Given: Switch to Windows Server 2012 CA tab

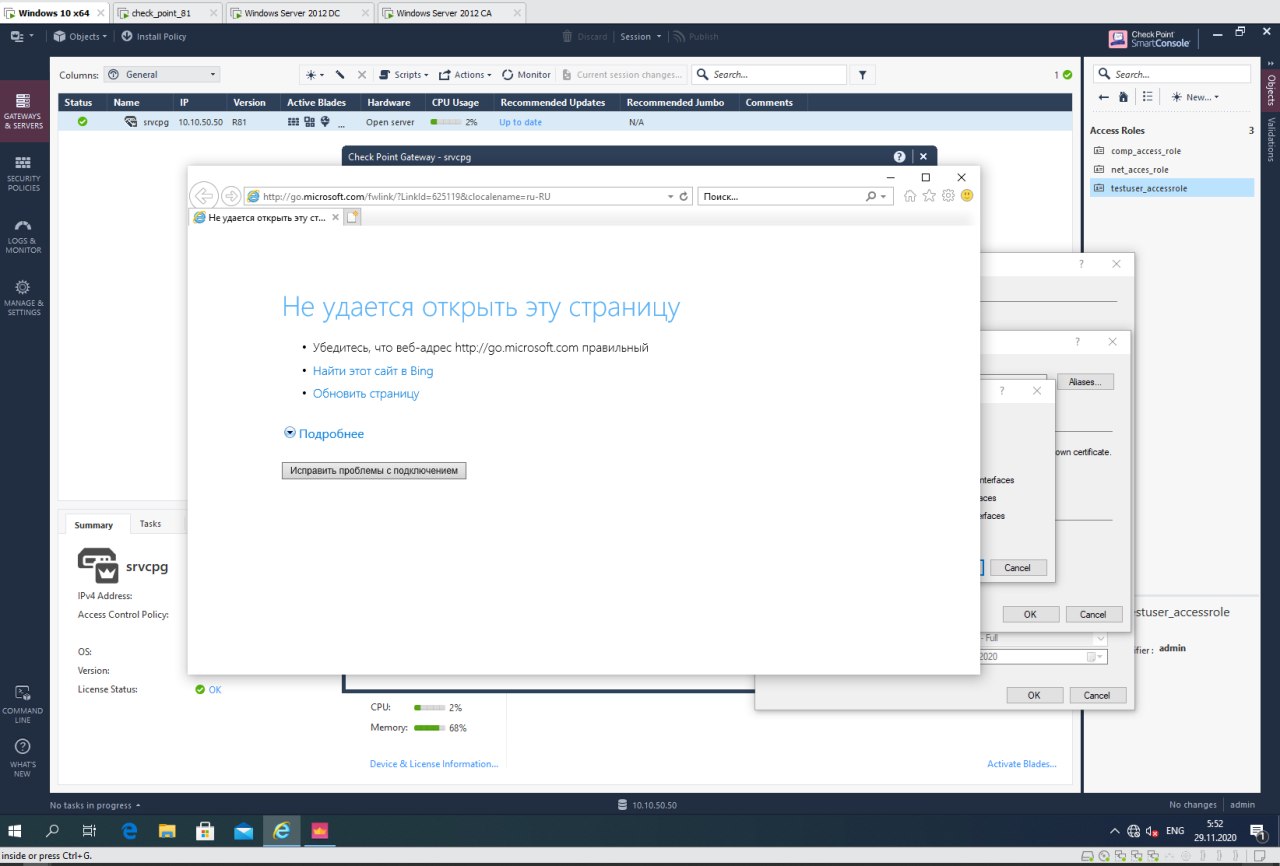Looking at the screenshot, I should pos(451,13).
